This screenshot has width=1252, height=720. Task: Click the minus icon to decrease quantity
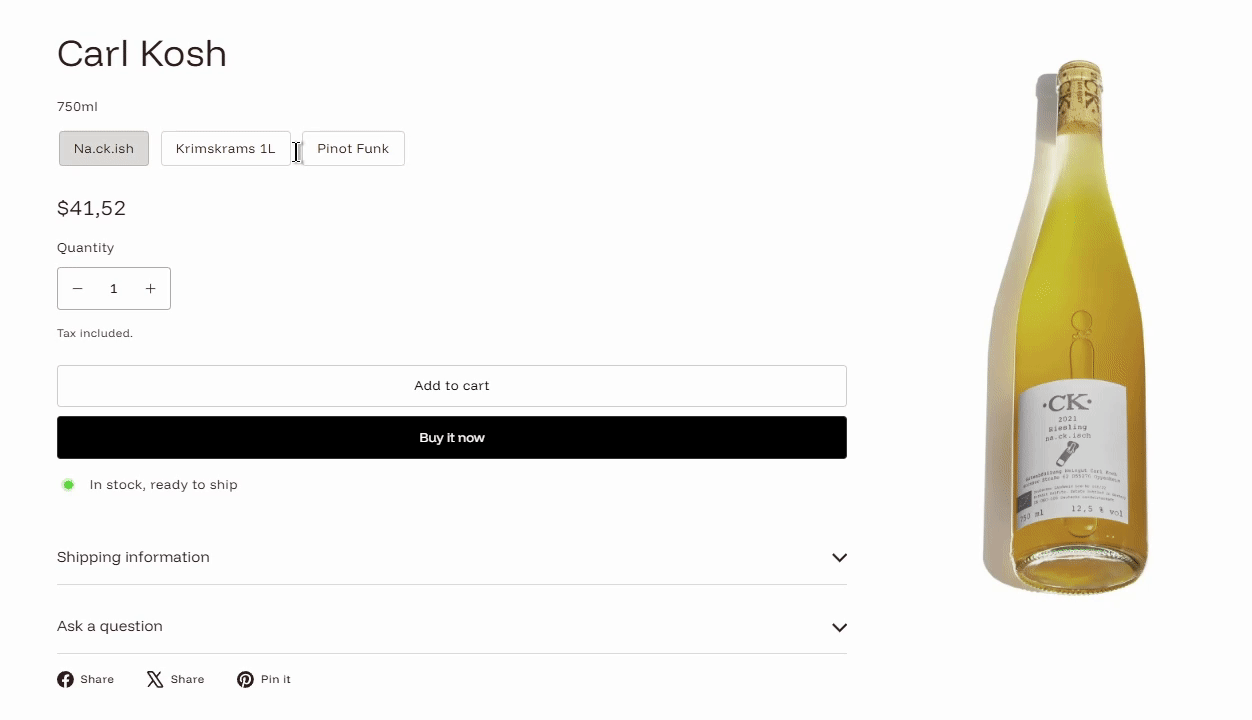click(x=77, y=289)
